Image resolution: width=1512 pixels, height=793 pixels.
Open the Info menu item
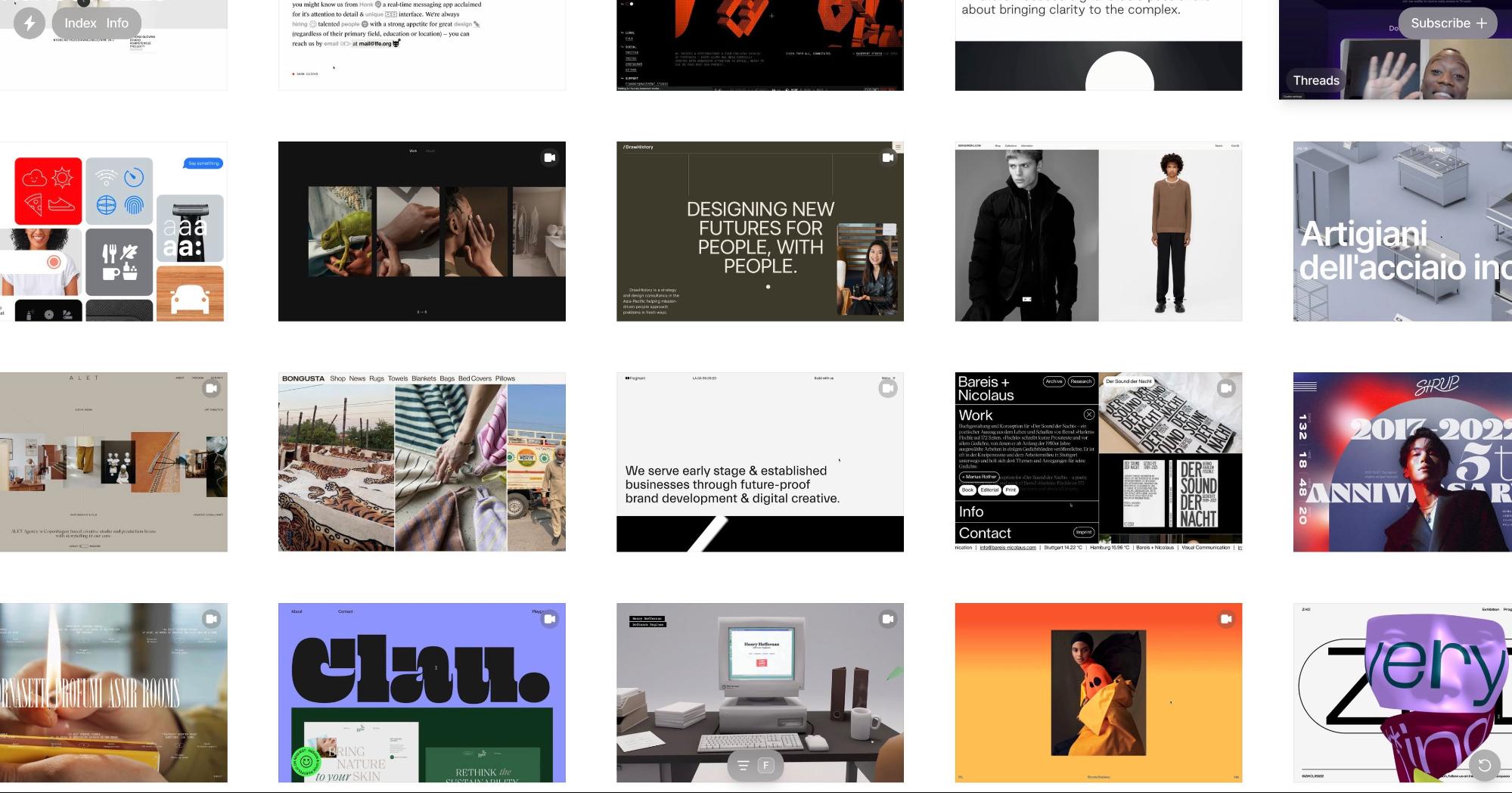(x=117, y=23)
